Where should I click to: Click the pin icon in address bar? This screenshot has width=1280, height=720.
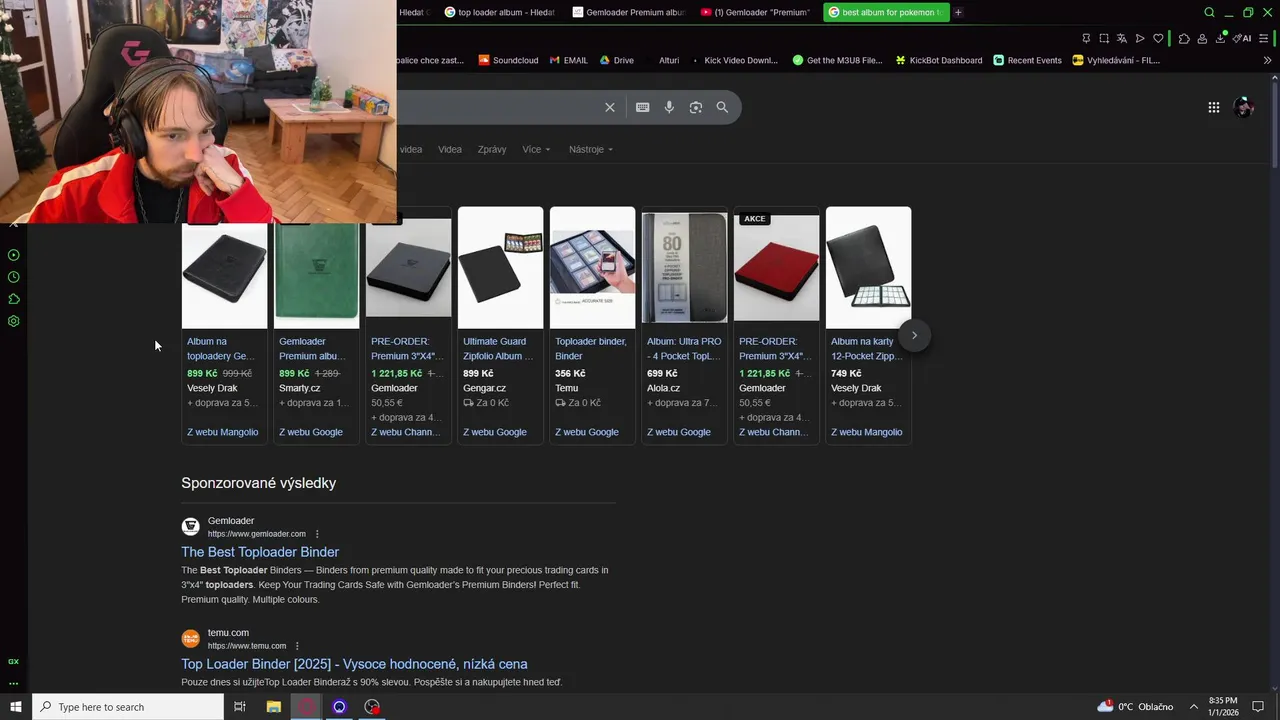(x=1086, y=38)
